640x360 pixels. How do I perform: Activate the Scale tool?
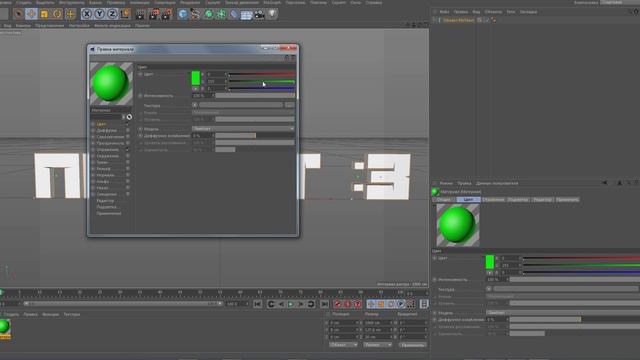coord(44,14)
